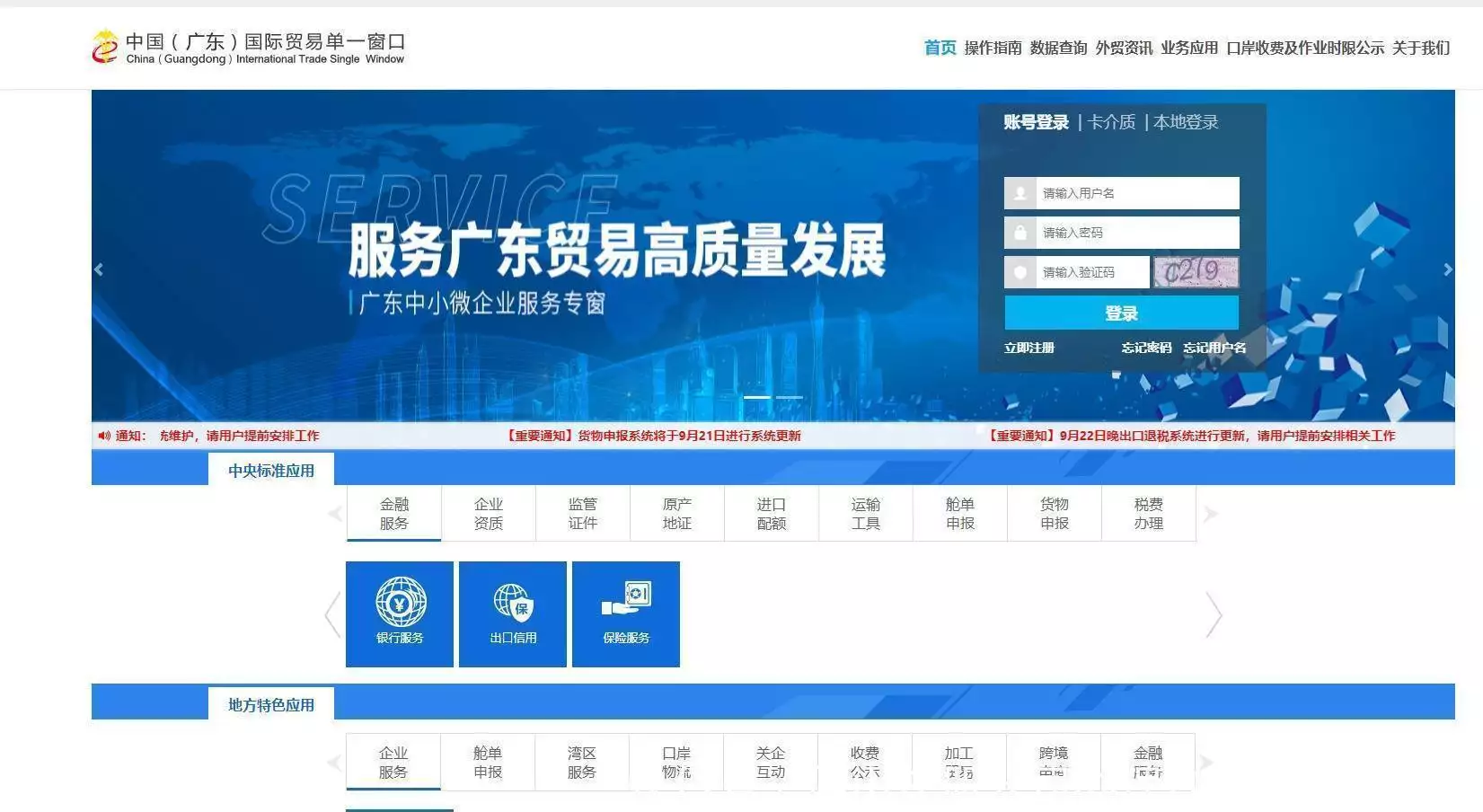Image resolution: width=1483 pixels, height=812 pixels.
Task: Select 进口配额 category tab
Action: 772,514
